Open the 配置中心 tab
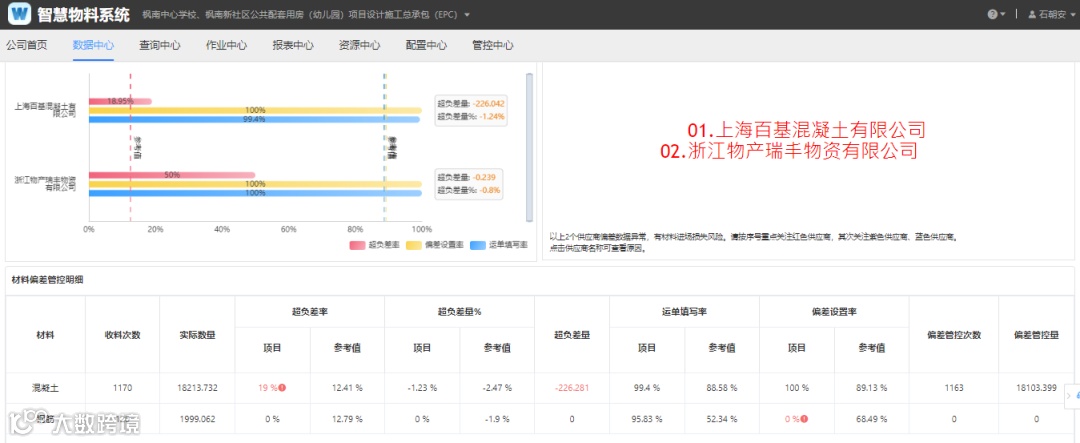Image resolution: width=1080 pixels, height=443 pixels. [426, 45]
